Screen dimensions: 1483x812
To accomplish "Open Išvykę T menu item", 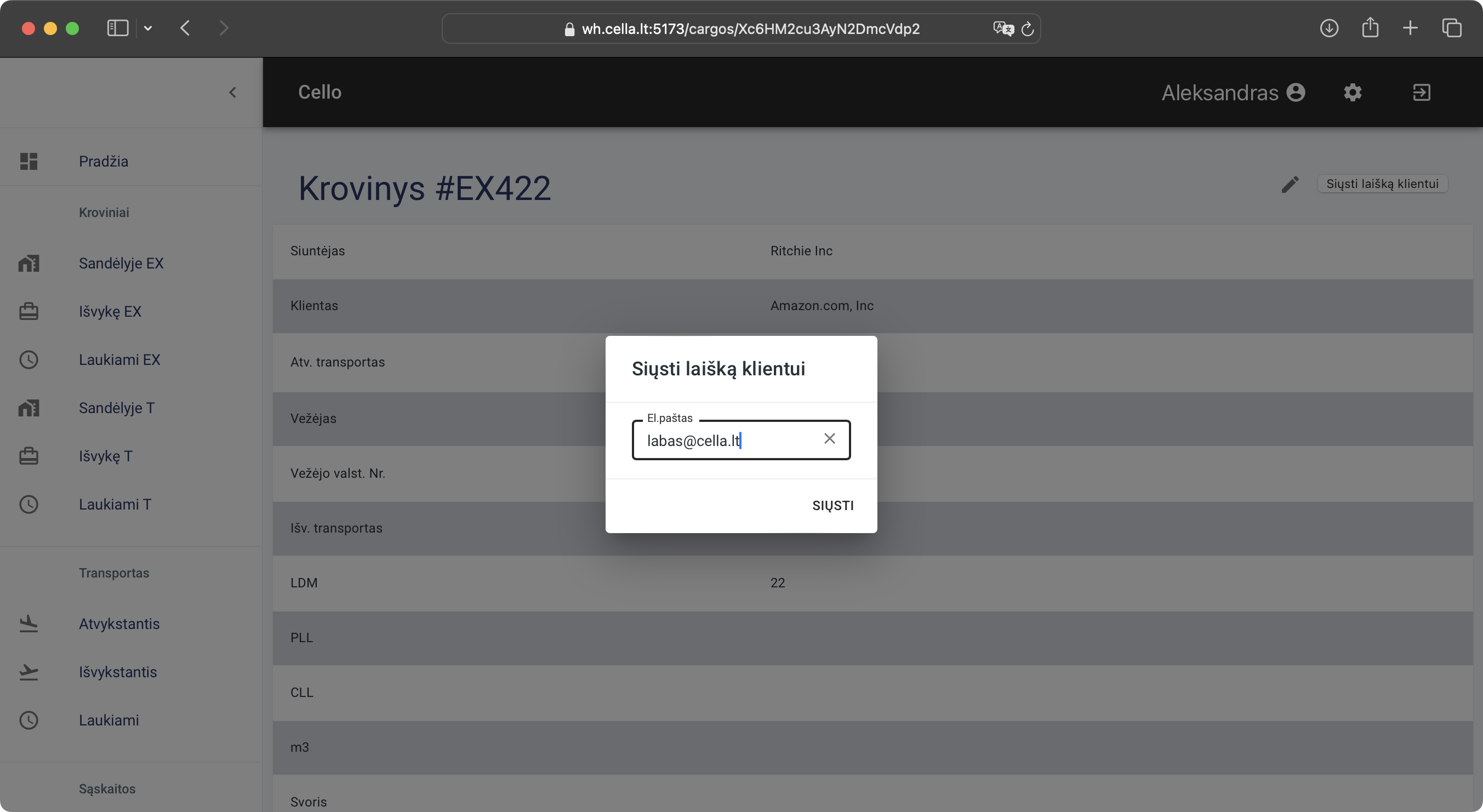I will [106, 456].
